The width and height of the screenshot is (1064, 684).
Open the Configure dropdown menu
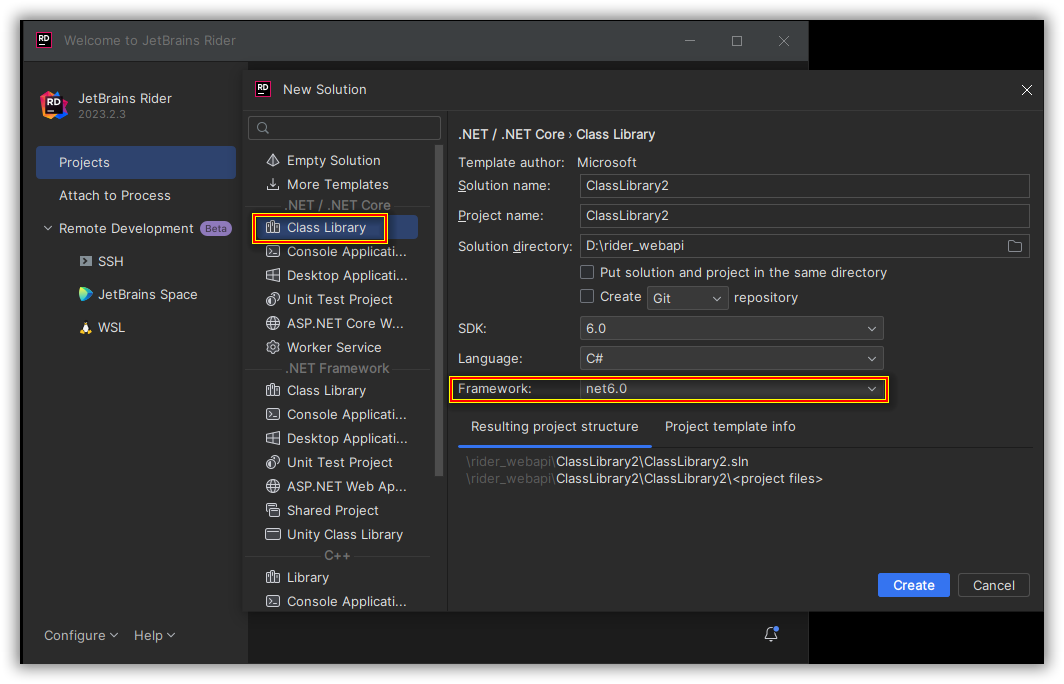pos(81,635)
